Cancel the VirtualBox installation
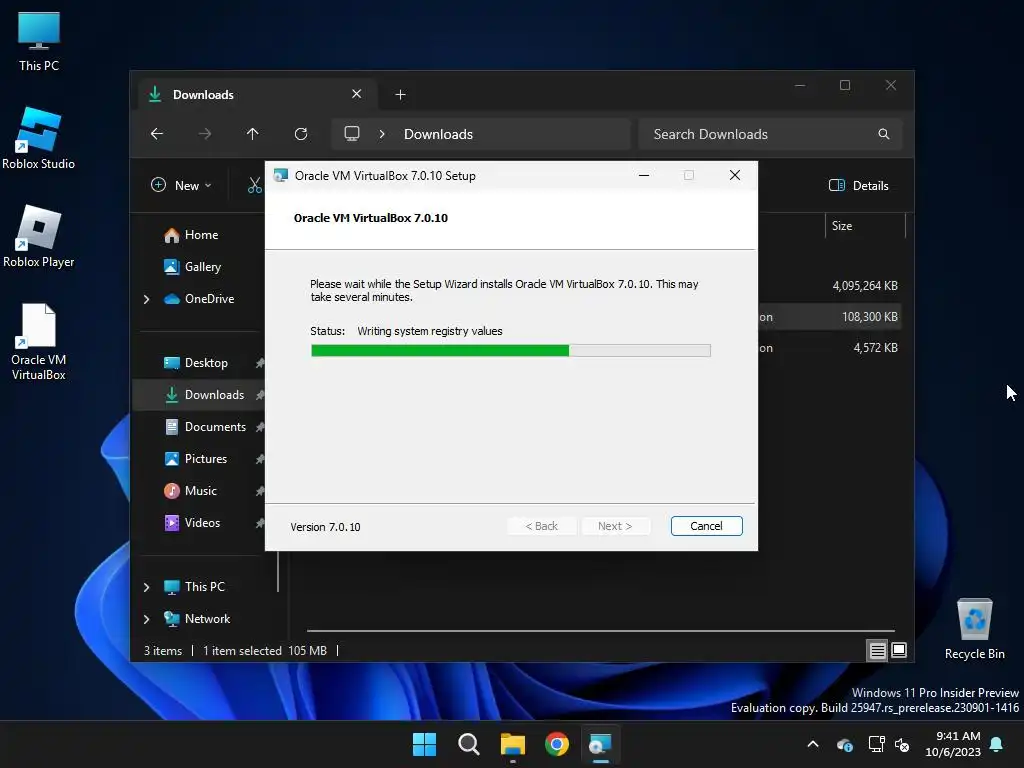 pyautogui.click(x=706, y=526)
